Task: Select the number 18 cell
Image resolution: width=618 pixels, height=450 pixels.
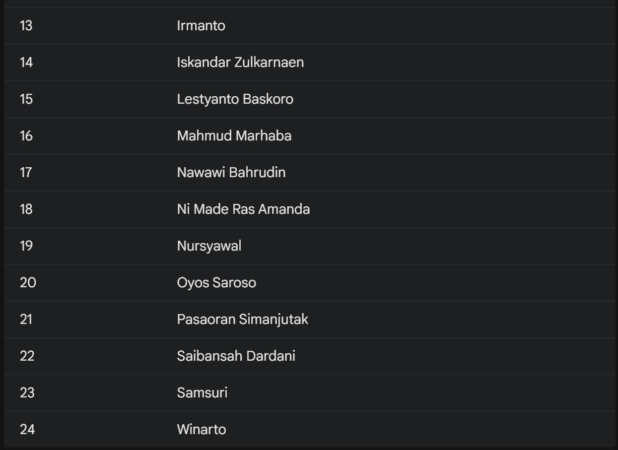Action: (x=26, y=209)
